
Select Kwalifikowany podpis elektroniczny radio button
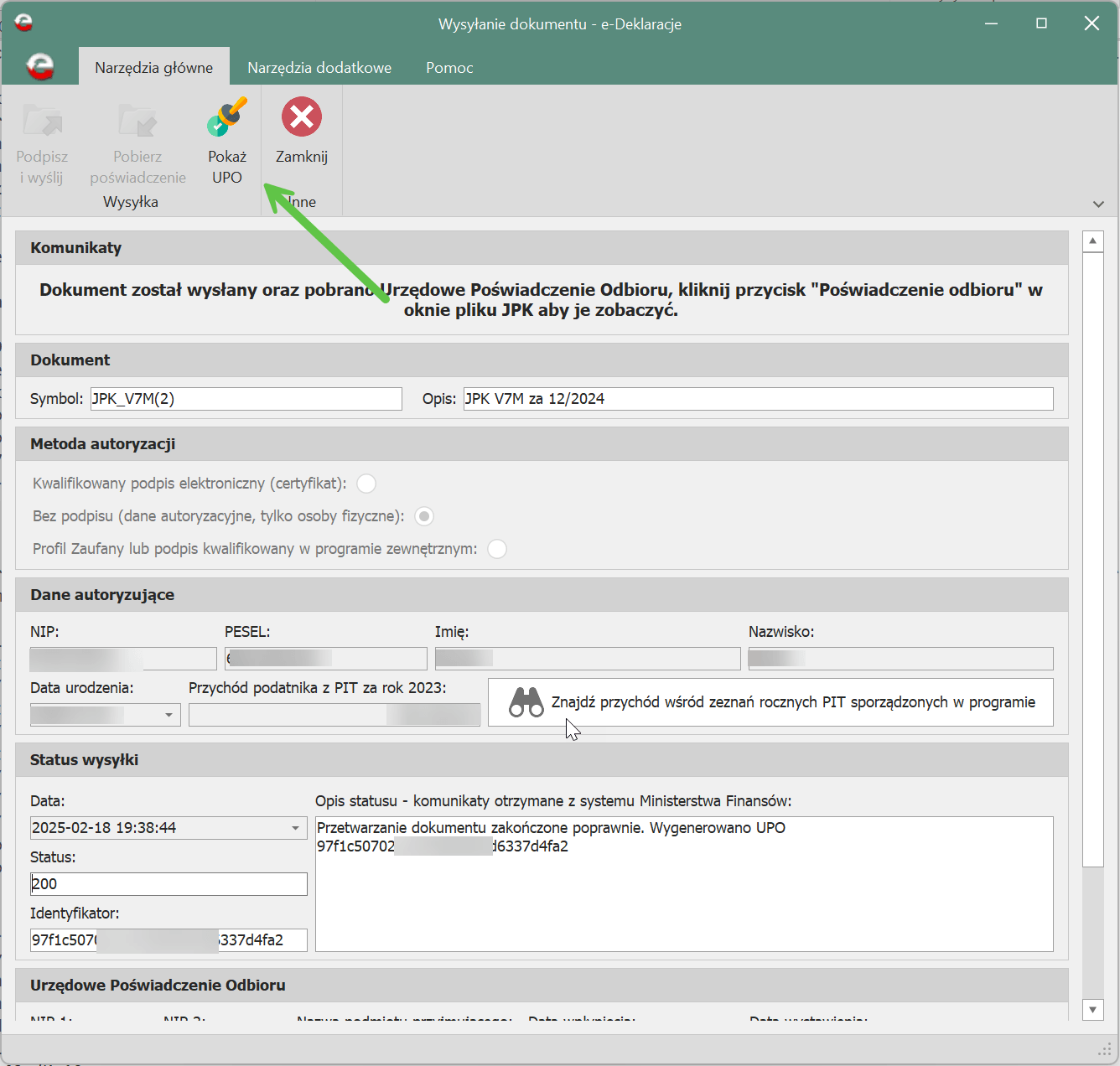point(366,484)
